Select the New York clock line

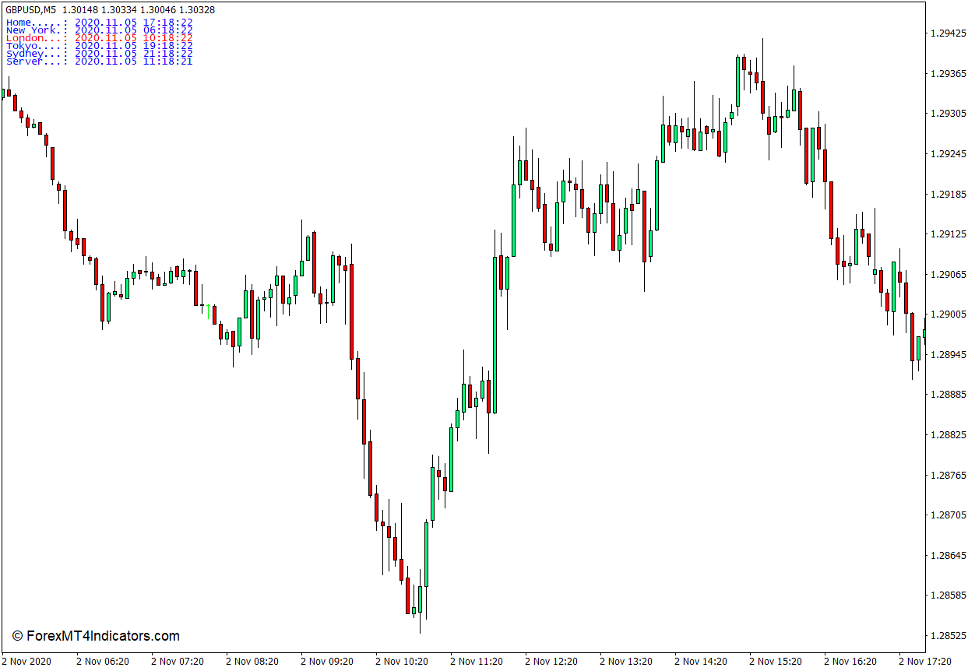(99, 30)
